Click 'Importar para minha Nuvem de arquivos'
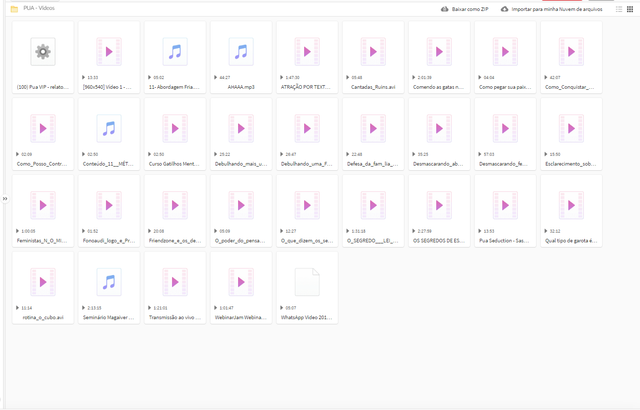This screenshot has width=640, height=410. (551, 9)
